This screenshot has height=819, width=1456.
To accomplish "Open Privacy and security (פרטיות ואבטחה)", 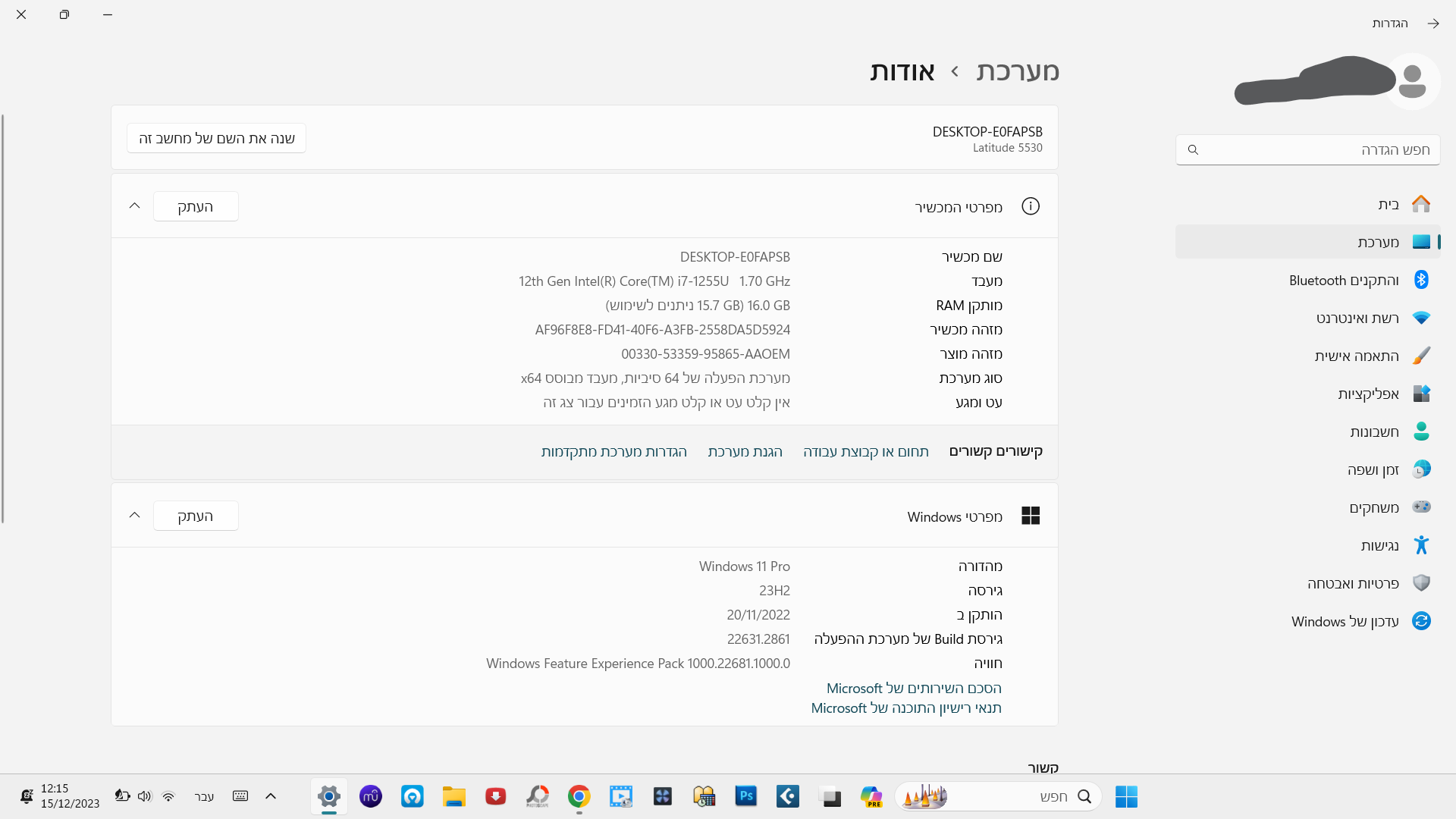I will [1352, 584].
